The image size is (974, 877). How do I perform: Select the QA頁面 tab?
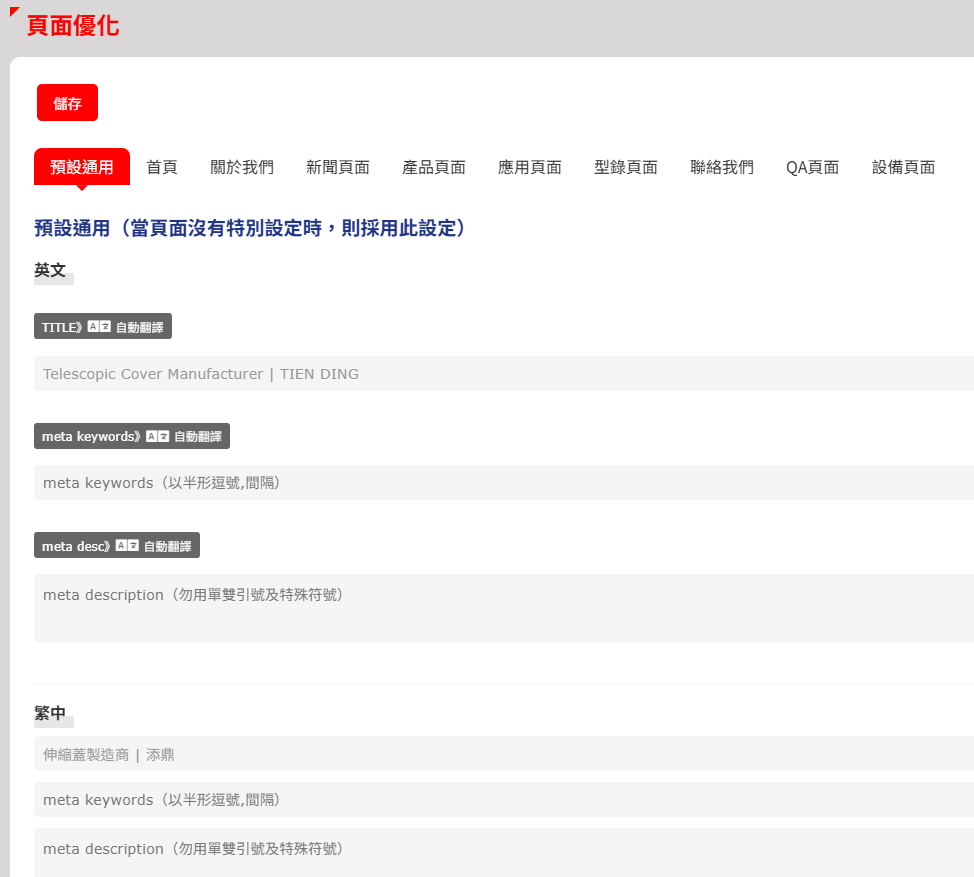pos(812,167)
